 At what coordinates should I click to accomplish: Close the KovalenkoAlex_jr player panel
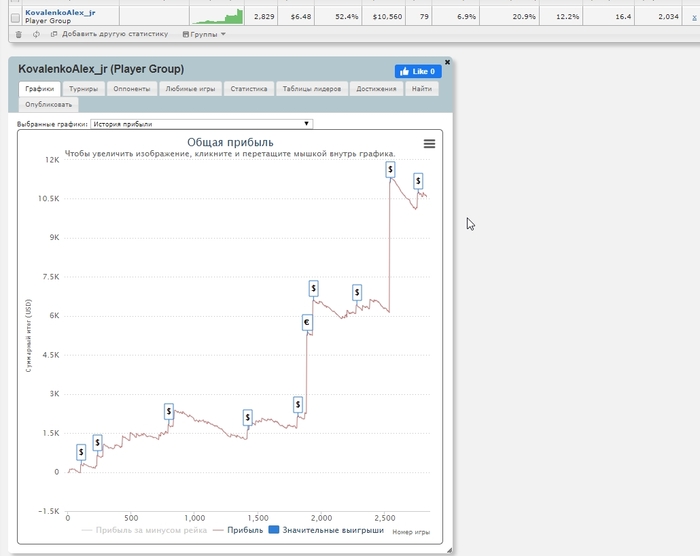click(447, 62)
